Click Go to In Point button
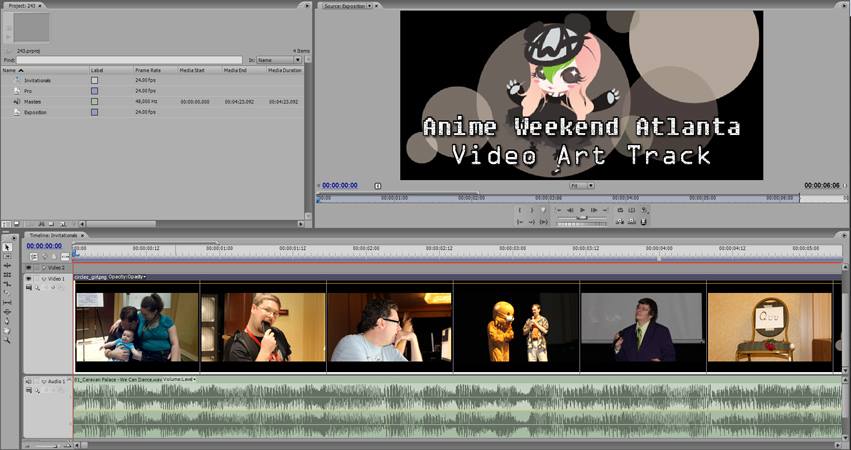This screenshot has height=450, width=851. [519, 221]
